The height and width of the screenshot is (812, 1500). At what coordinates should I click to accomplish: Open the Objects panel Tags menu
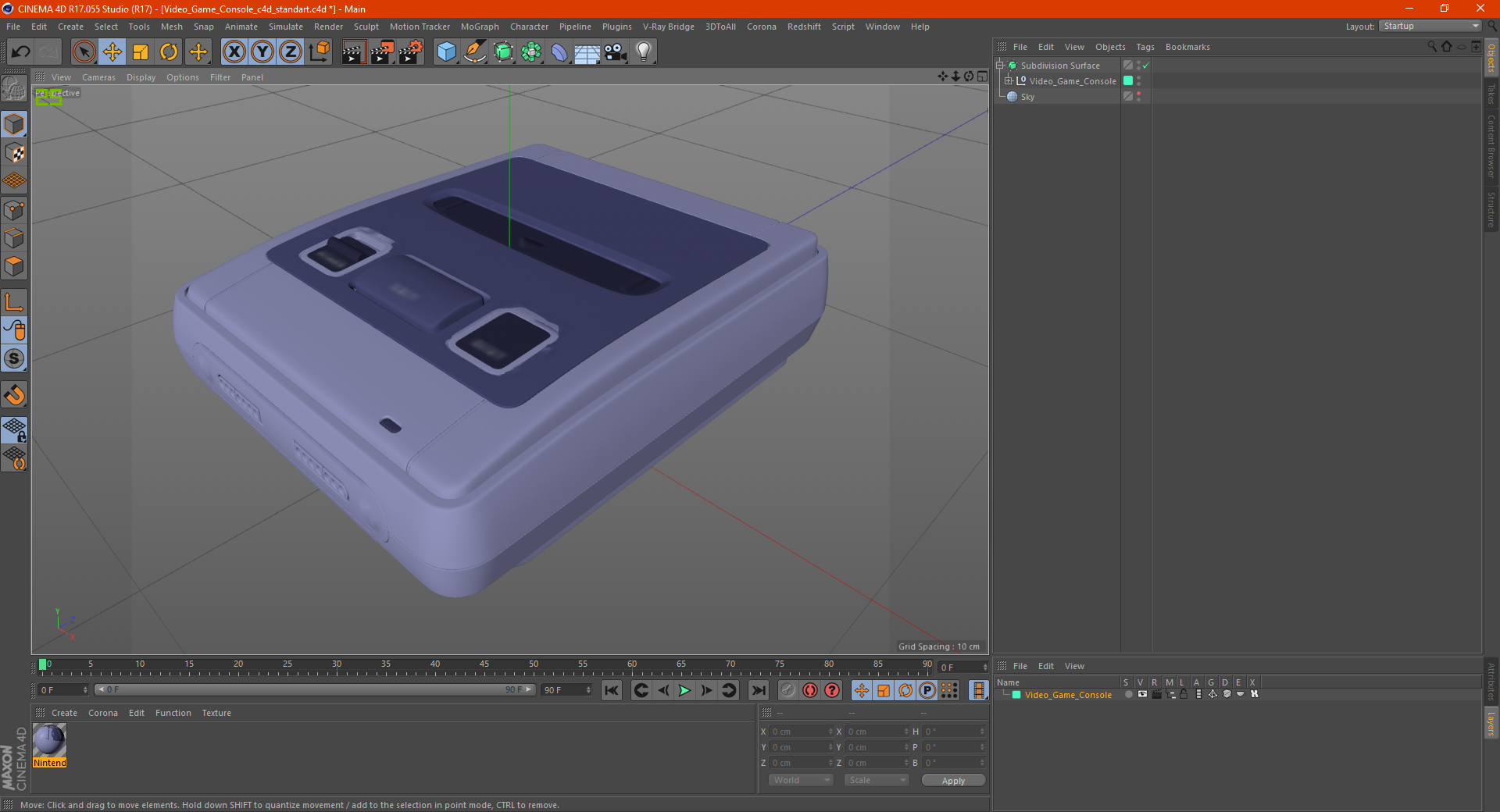click(1145, 47)
